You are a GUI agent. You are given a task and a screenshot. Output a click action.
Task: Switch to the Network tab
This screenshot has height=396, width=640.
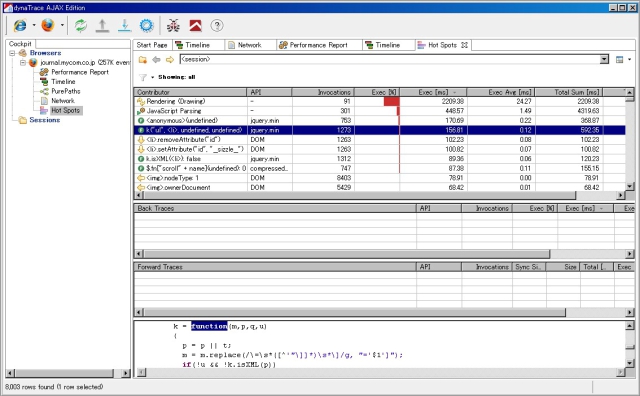(x=249, y=45)
